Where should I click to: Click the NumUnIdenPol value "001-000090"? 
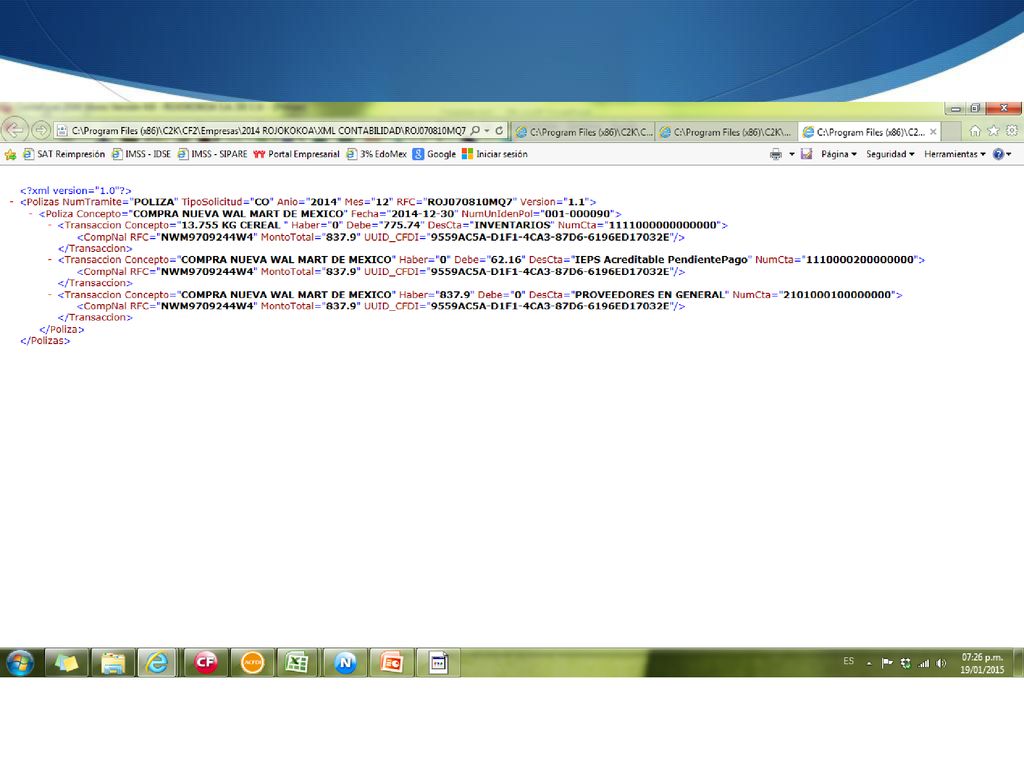(x=577, y=214)
